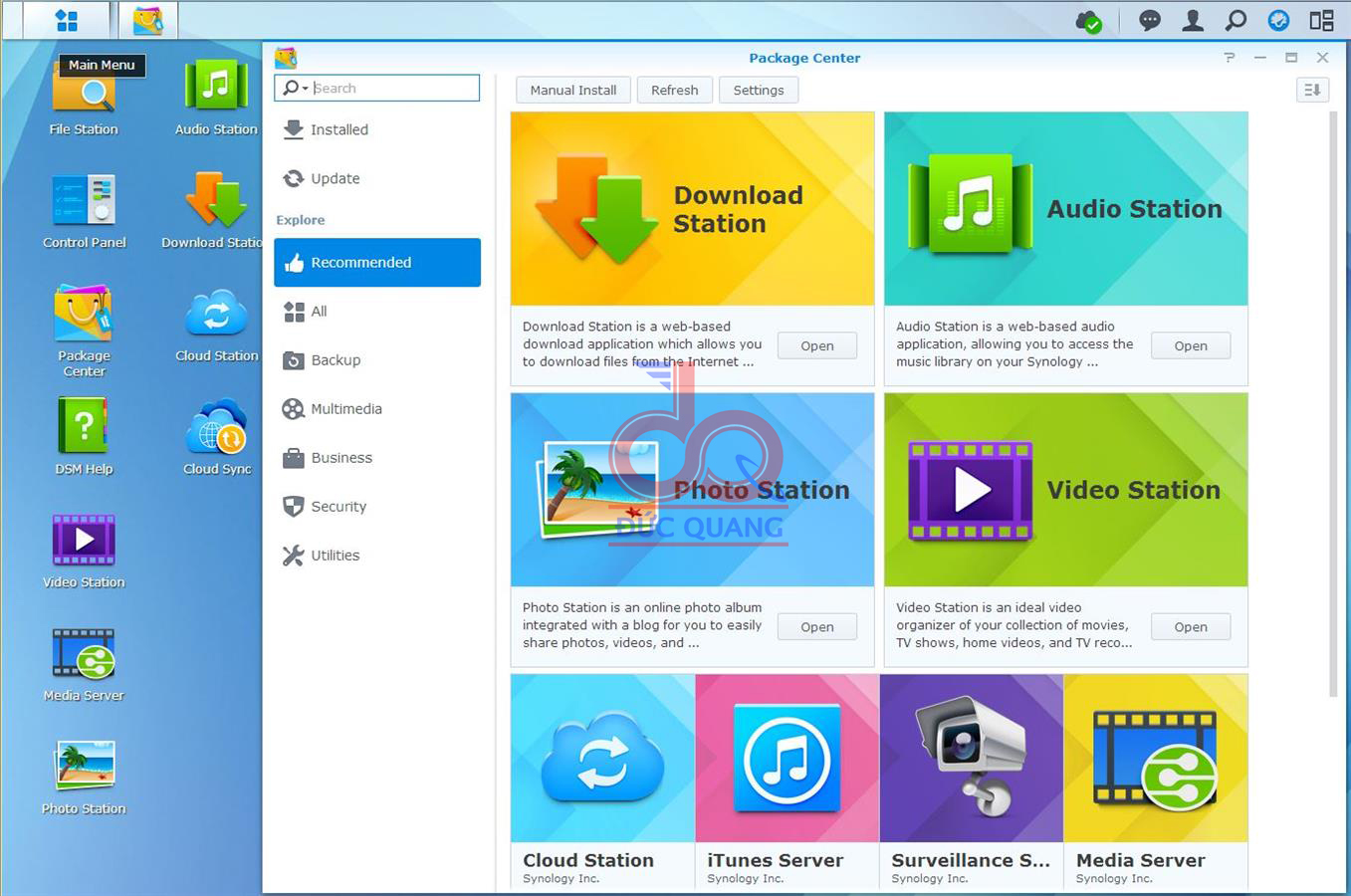Go to Update section
This screenshot has width=1351, height=896.
pos(377,178)
